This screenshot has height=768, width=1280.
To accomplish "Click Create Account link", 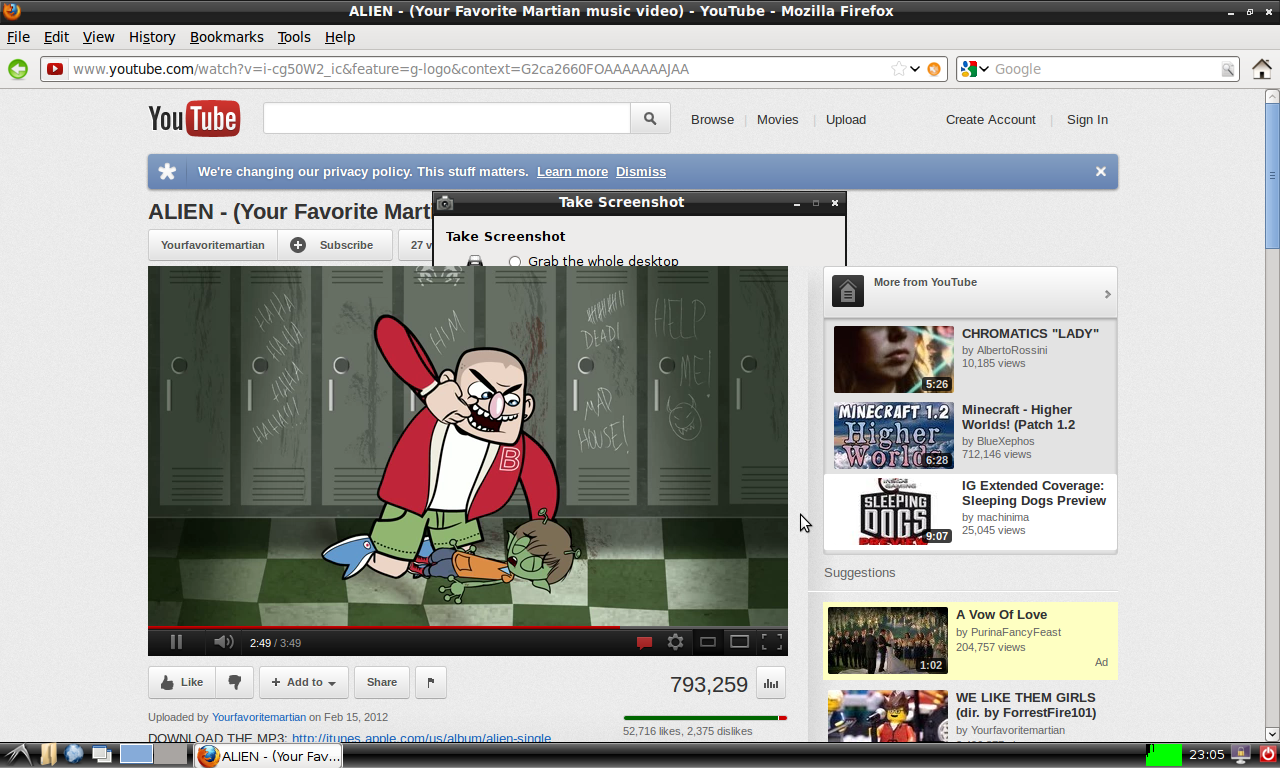I will [991, 119].
